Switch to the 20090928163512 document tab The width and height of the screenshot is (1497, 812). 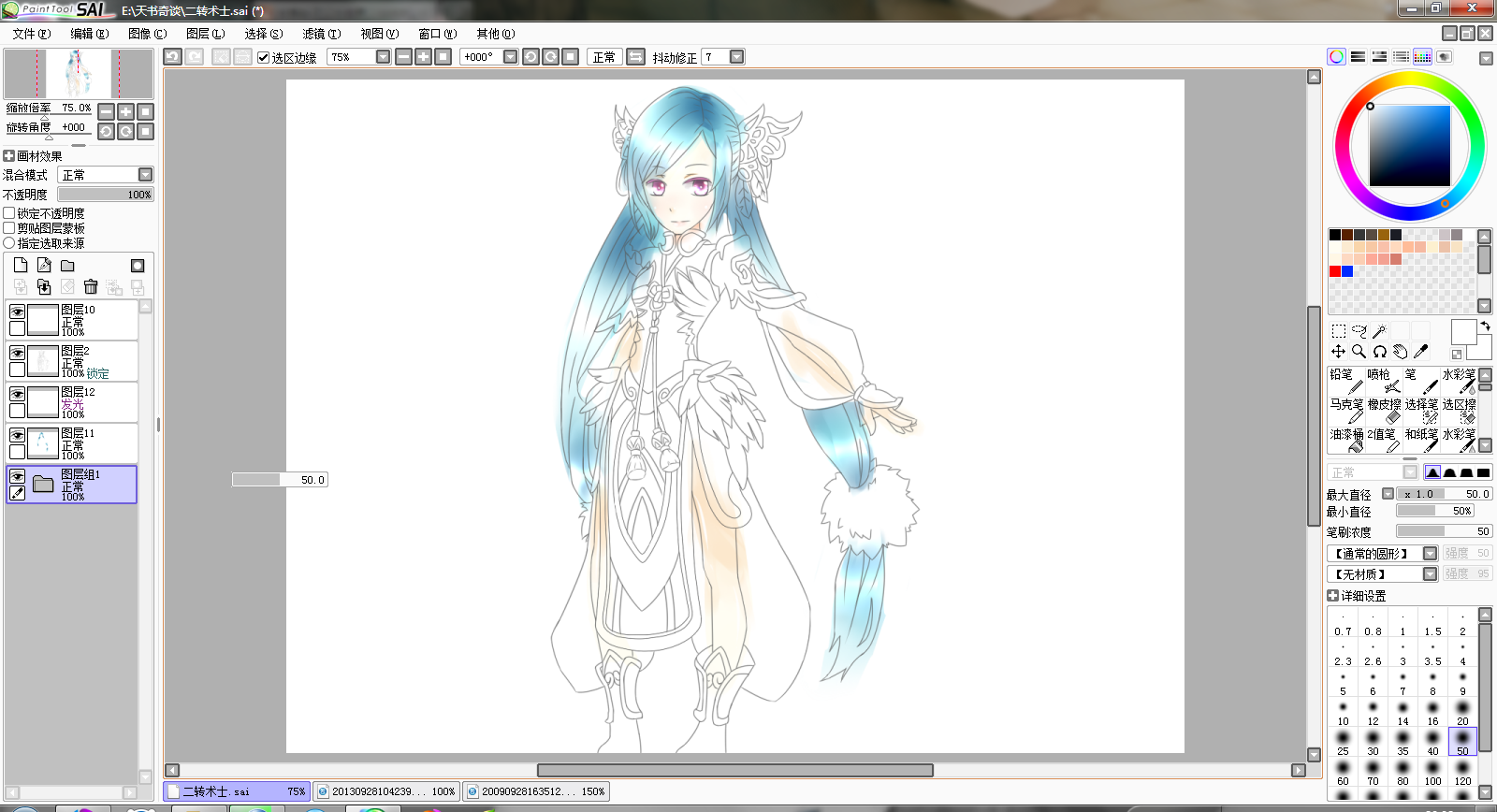[x=537, y=791]
